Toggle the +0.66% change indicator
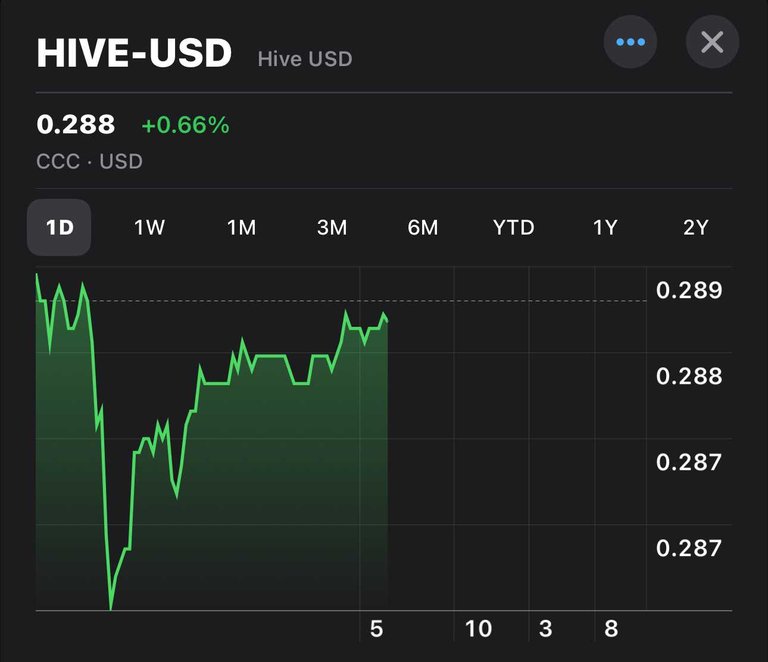Screen dimensions: 768x662 185,126
